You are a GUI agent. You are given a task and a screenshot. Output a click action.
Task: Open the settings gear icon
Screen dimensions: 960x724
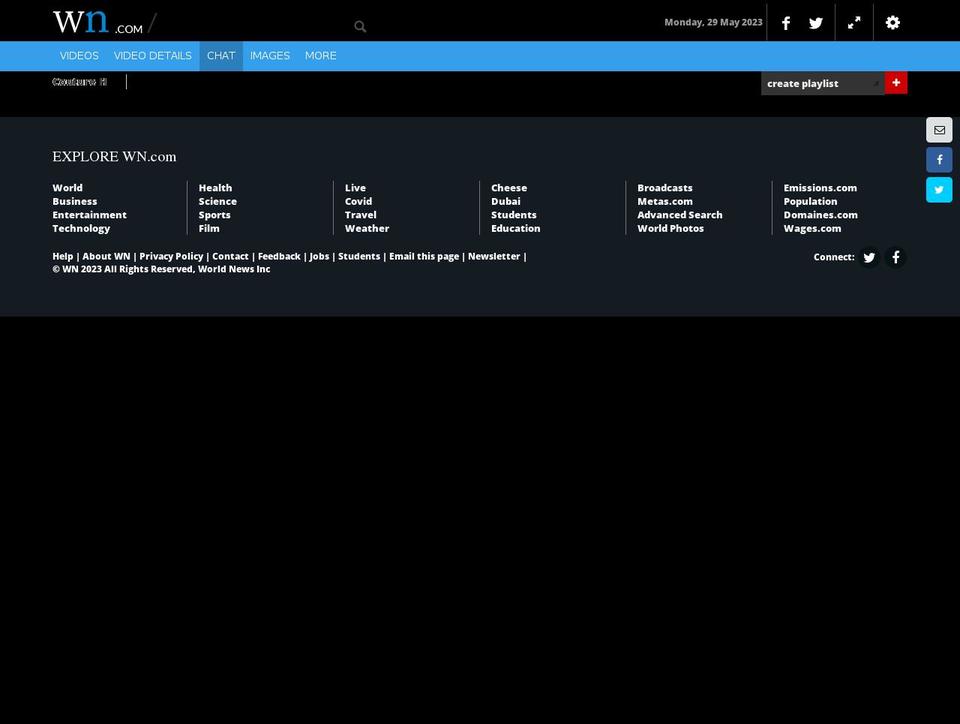pyautogui.click(x=893, y=23)
